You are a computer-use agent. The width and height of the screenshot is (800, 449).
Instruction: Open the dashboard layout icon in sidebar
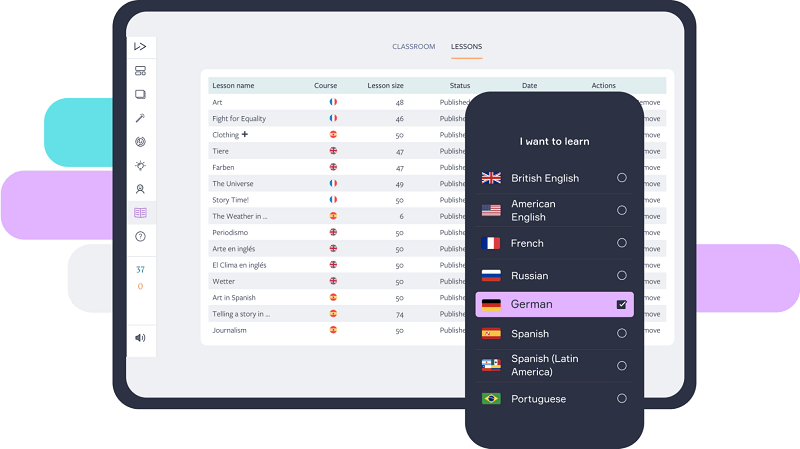tap(140, 71)
